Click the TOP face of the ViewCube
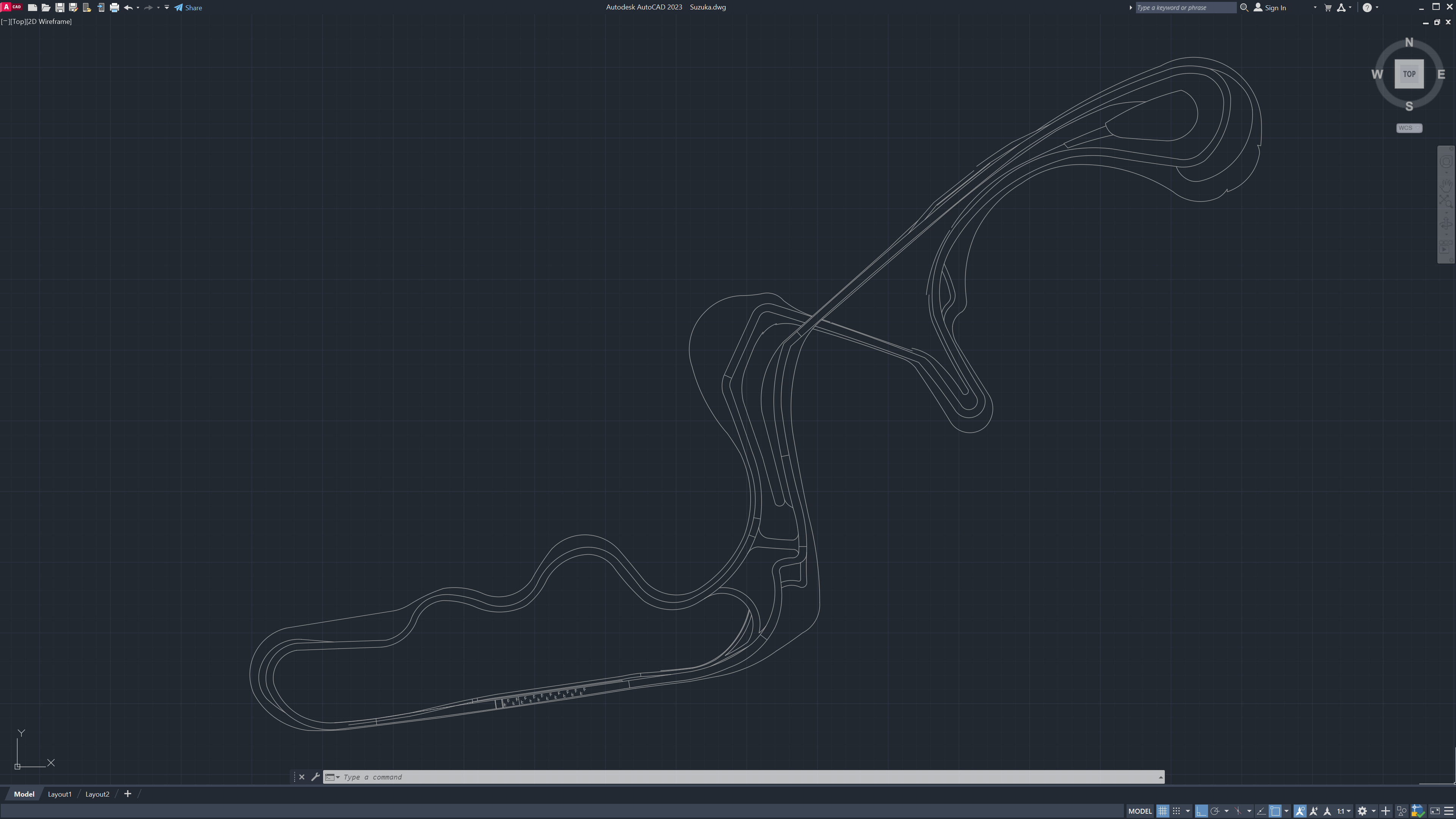The height and width of the screenshot is (819, 1456). pyautogui.click(x=1409, y=74)
